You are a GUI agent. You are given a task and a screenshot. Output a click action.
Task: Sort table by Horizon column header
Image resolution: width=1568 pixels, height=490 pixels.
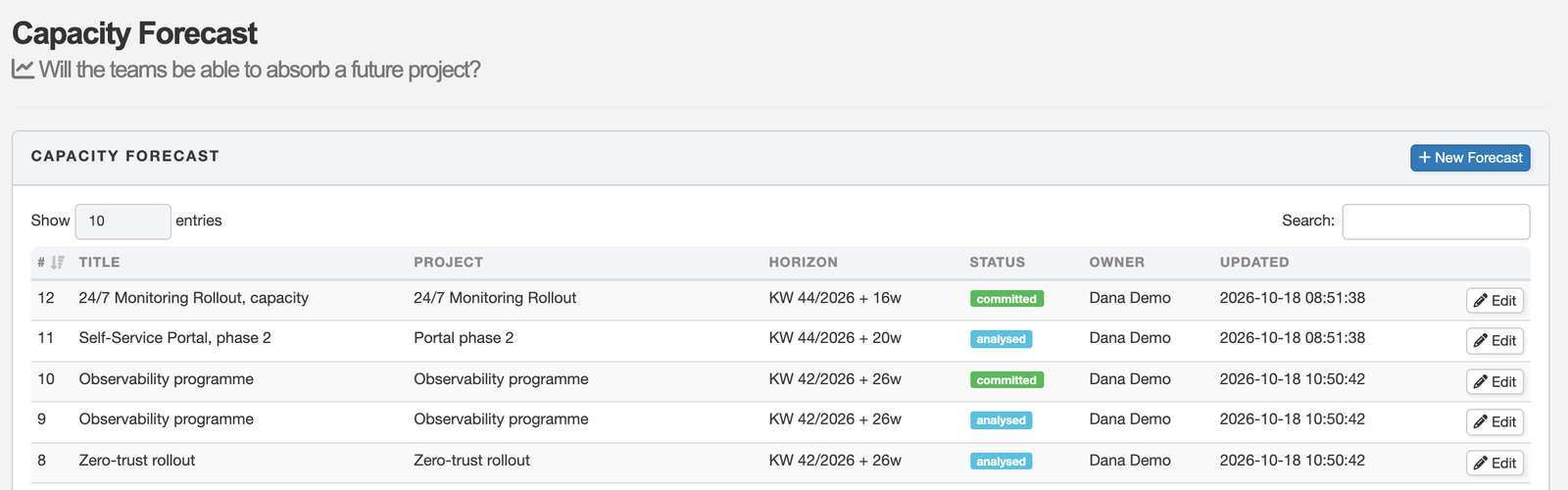803,263
